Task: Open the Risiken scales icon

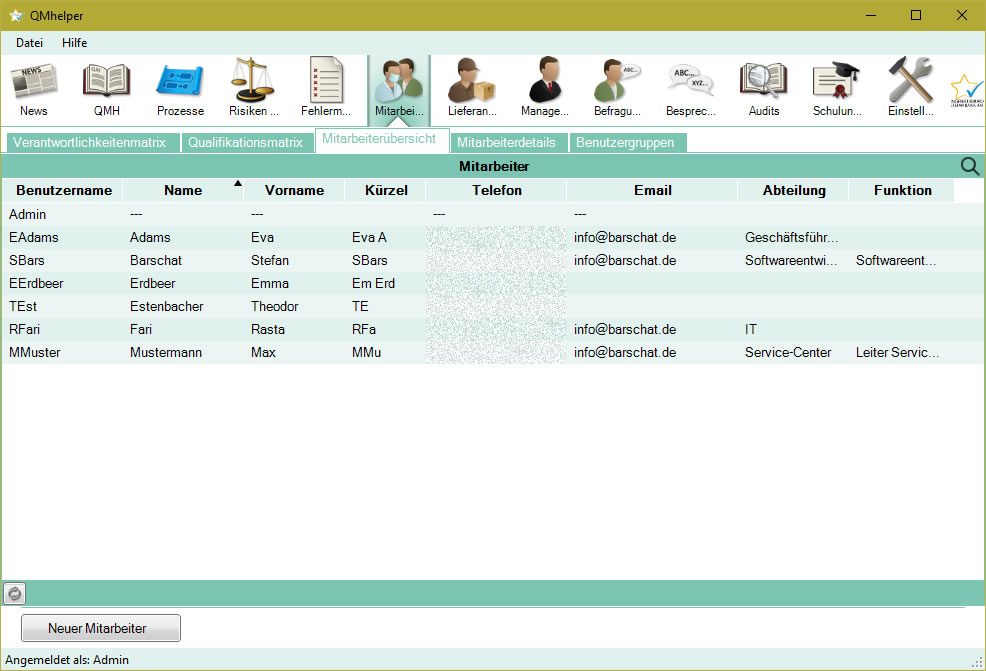Action: pos(253,88)
